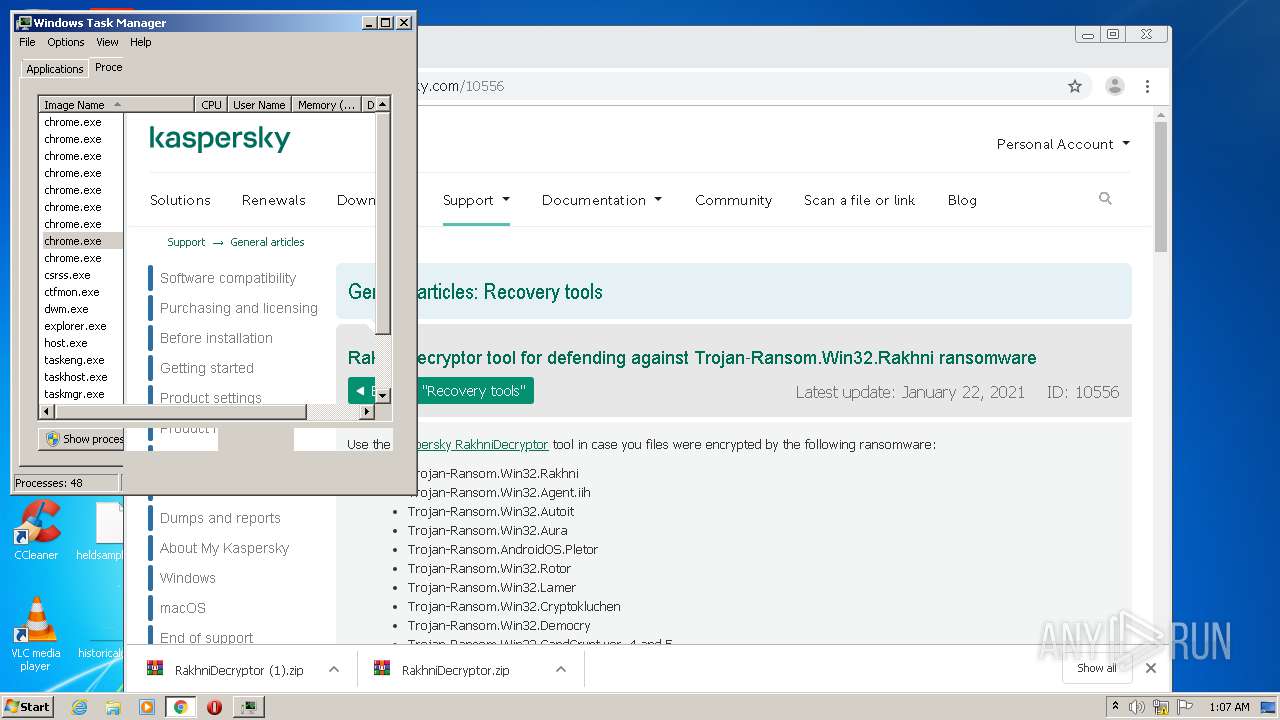
Task: Click the red Opera taskbar icon
Action: point(214,707)
